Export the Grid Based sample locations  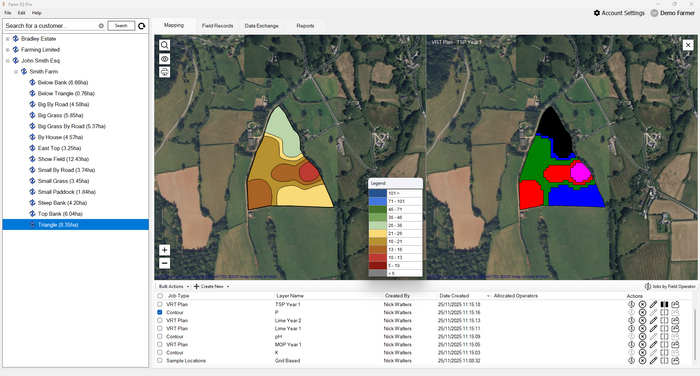pyautogui.click(x=675, y=361)
